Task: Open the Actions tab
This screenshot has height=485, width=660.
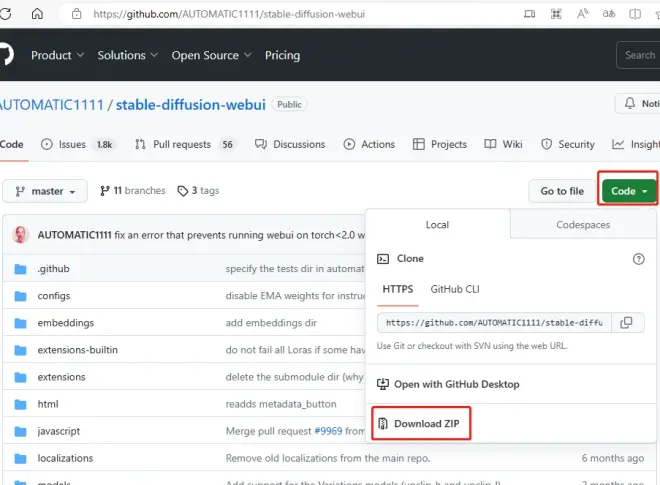Action: click(369, 144)
